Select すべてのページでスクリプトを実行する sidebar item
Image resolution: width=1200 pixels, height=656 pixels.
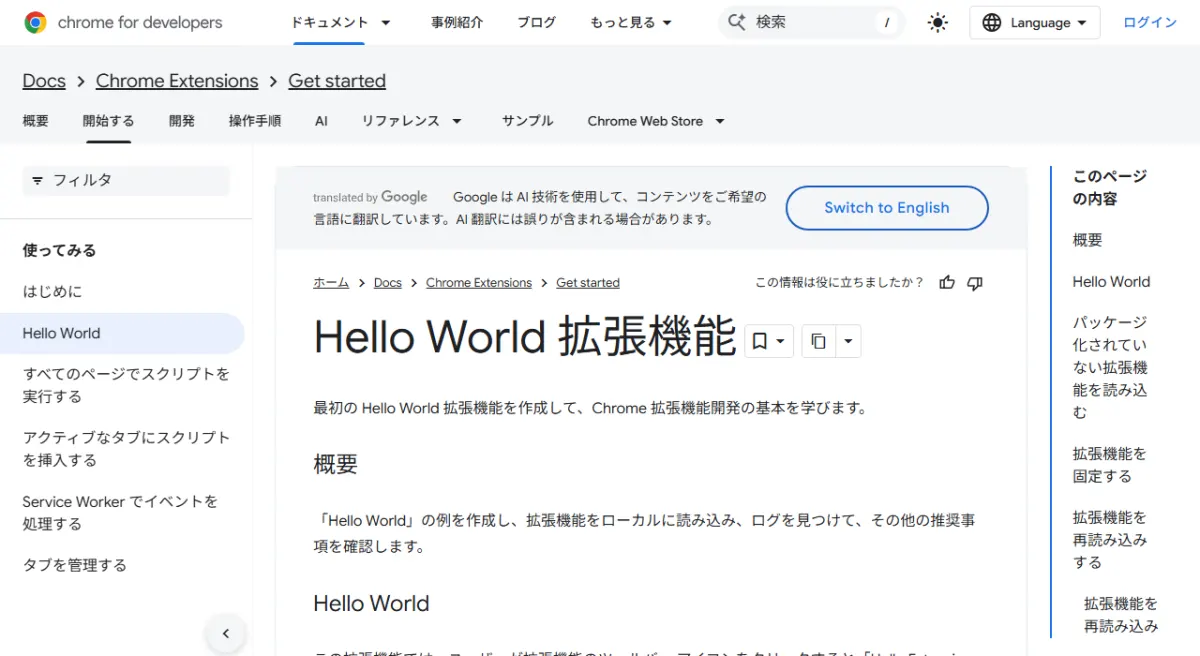click(x=127, y=385)
